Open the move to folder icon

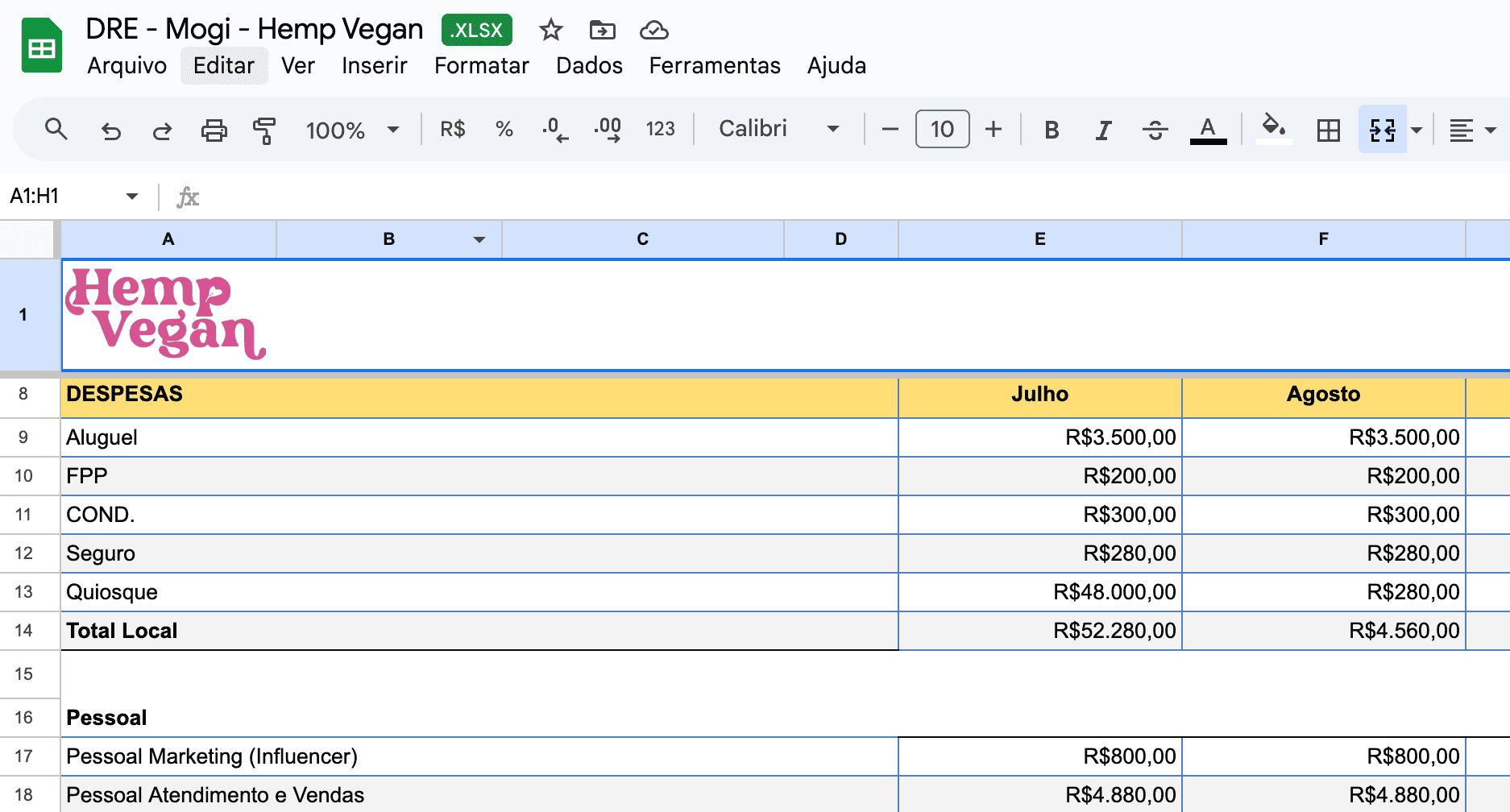coord(602,31)
